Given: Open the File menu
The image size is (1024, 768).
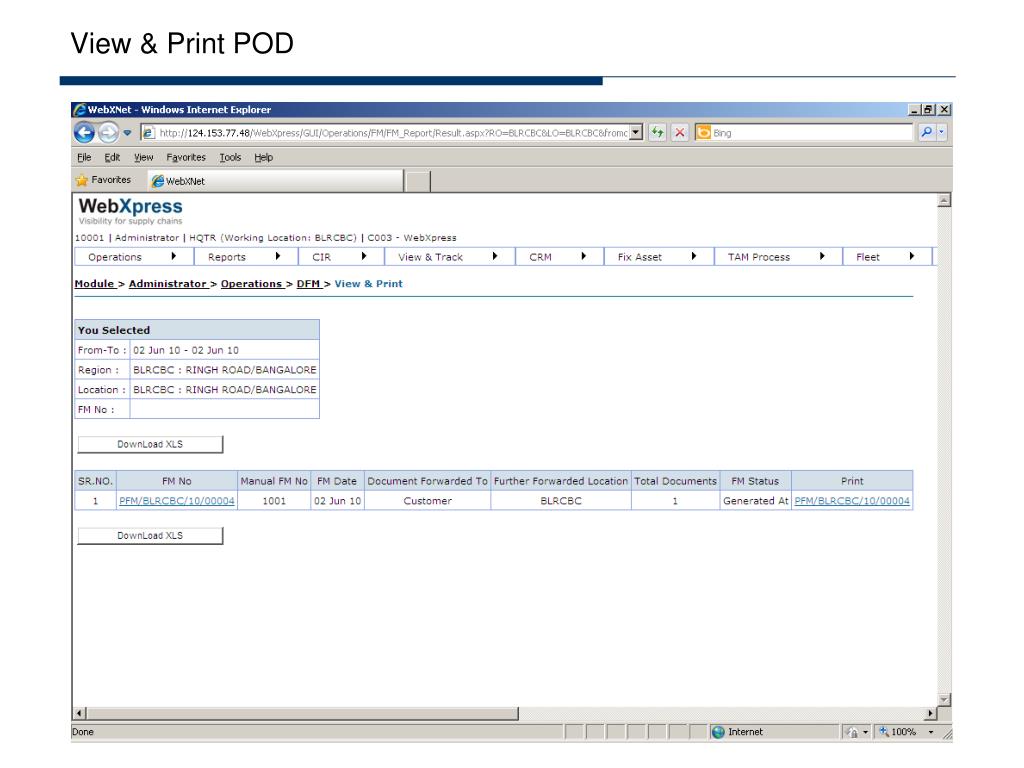Looking at the screenshot, I should click(x=84, y=157).
